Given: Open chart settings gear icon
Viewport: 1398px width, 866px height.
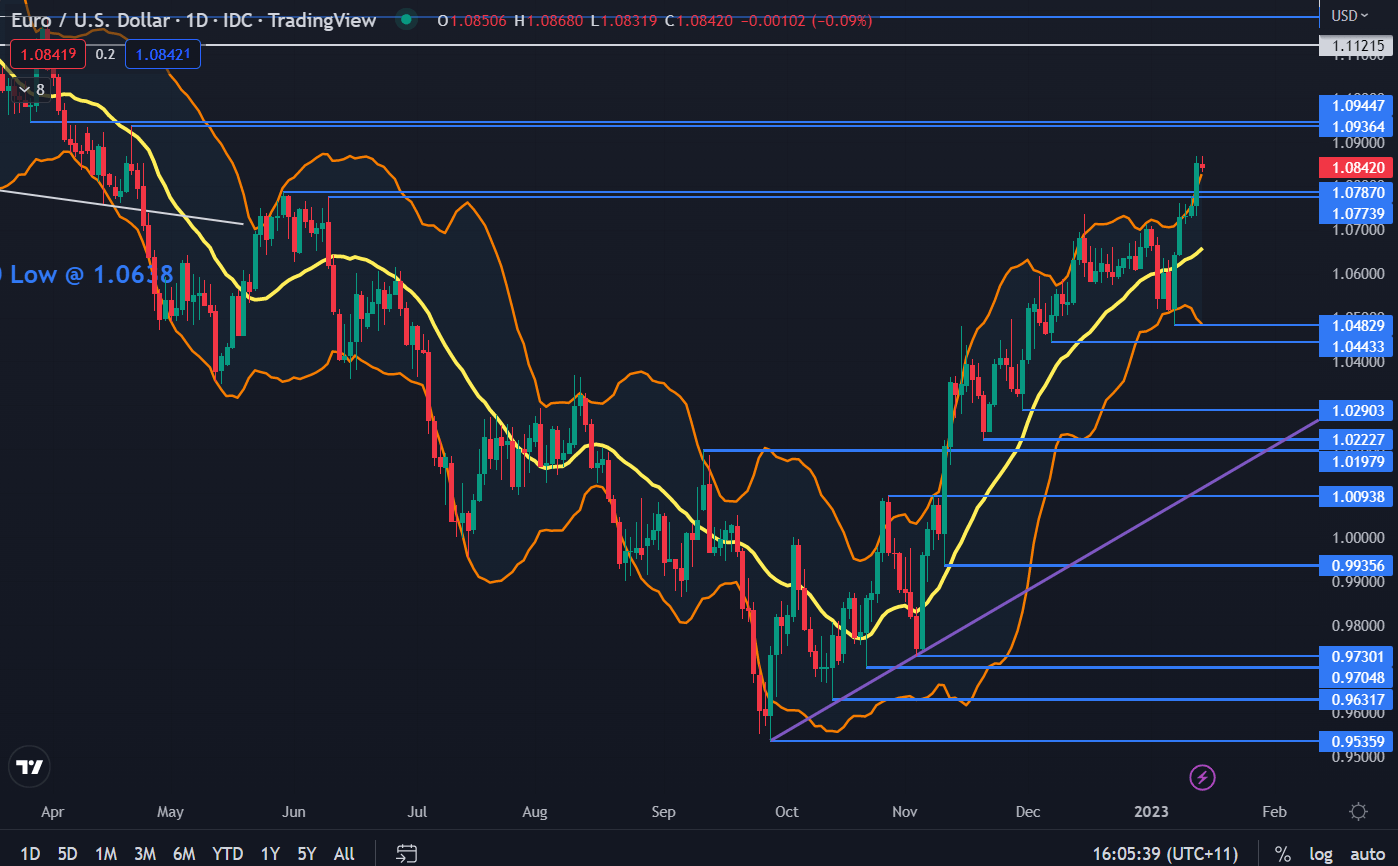Looking at the screenshot, I should pos(1358,811).
